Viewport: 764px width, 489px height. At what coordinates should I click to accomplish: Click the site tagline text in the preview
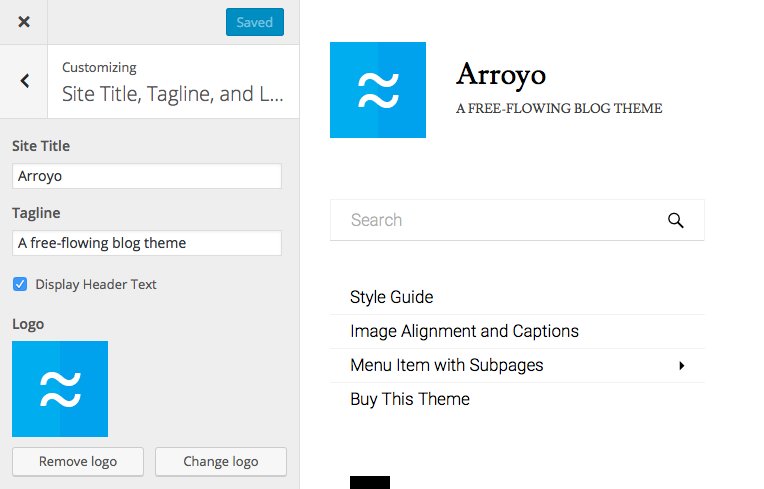559,108
